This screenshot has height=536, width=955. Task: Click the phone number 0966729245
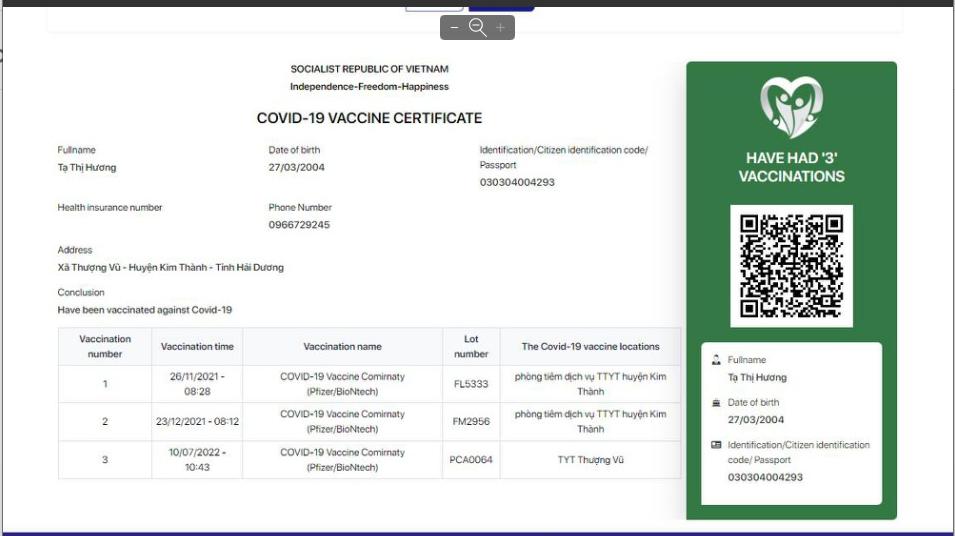click(299, 225)
